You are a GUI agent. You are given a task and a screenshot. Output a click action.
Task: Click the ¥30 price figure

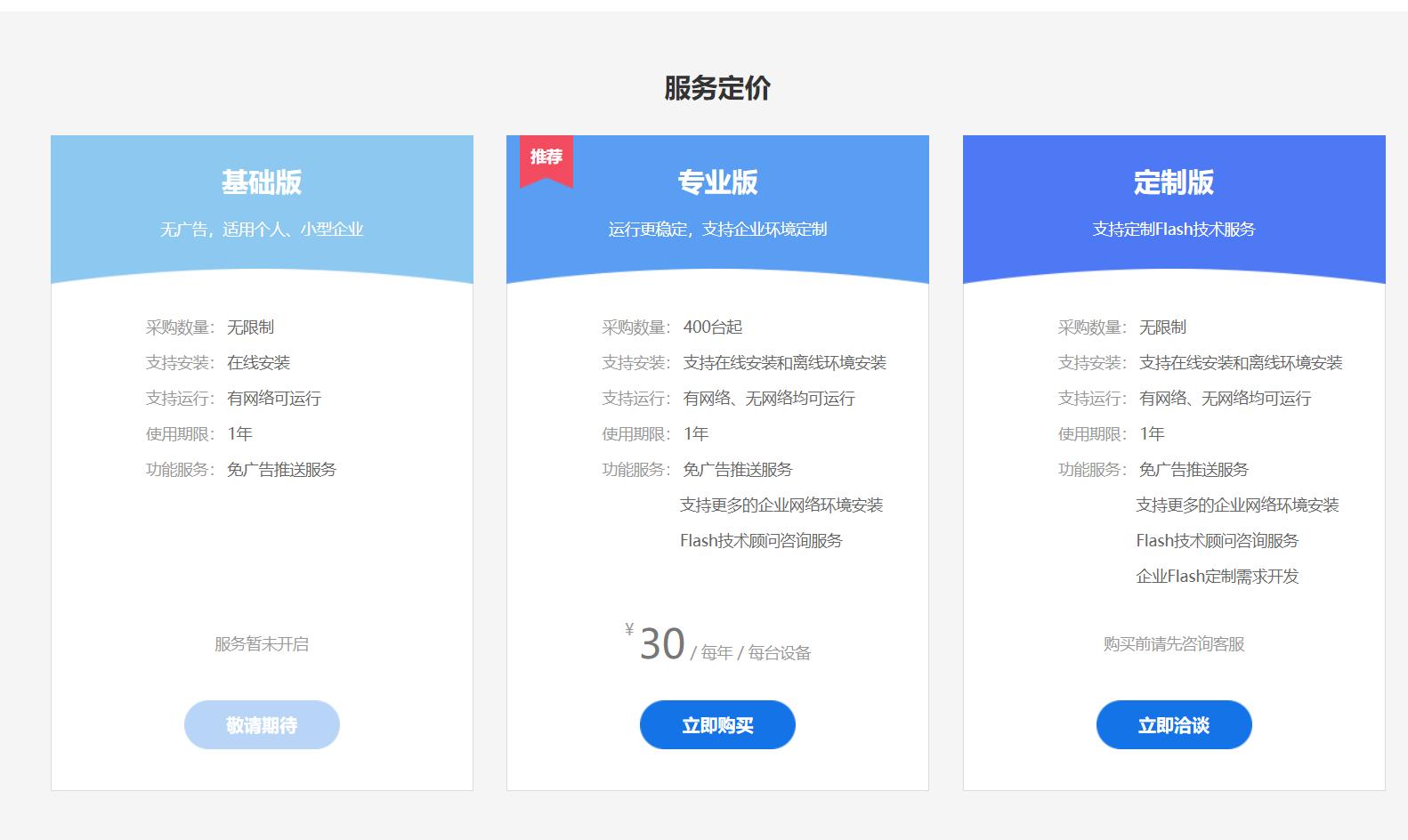click(656, 642)
